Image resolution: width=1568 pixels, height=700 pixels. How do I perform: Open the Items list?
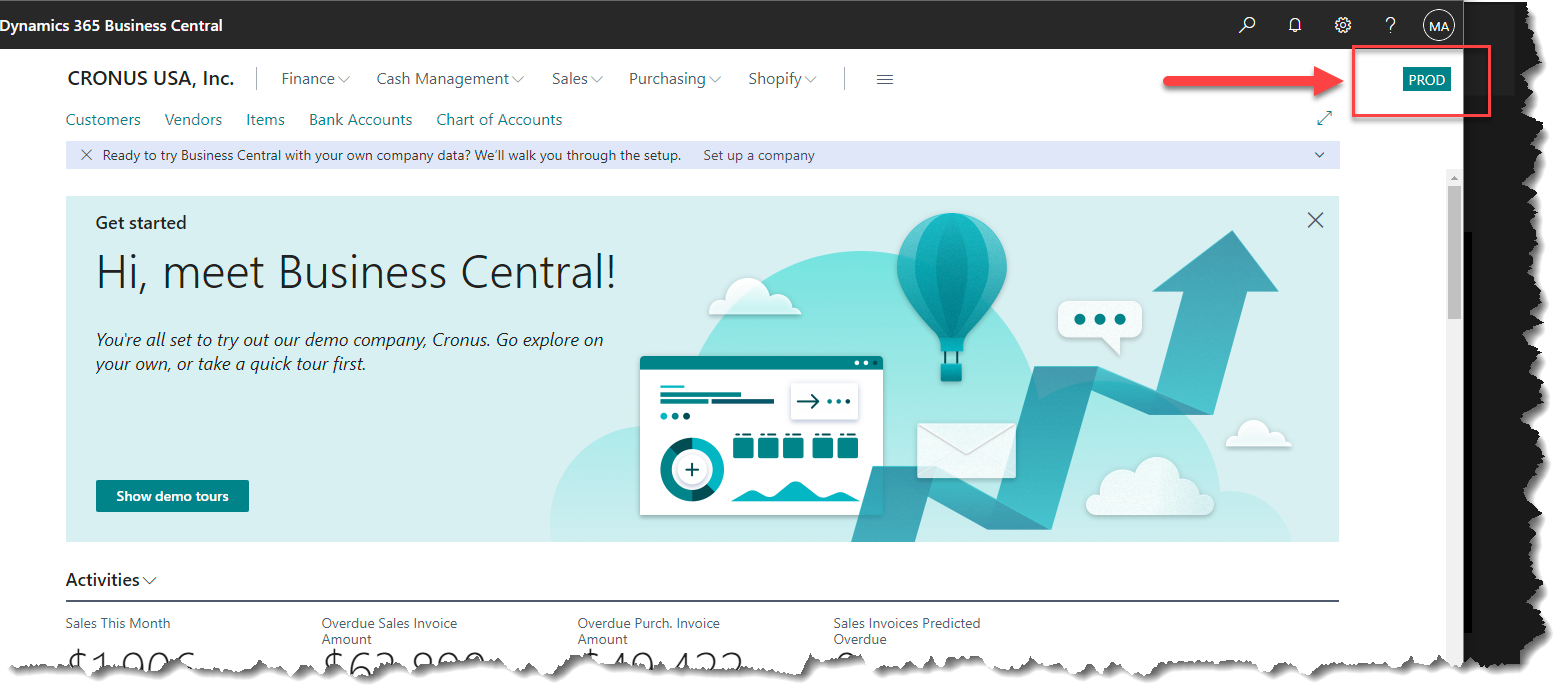point(265,119)
